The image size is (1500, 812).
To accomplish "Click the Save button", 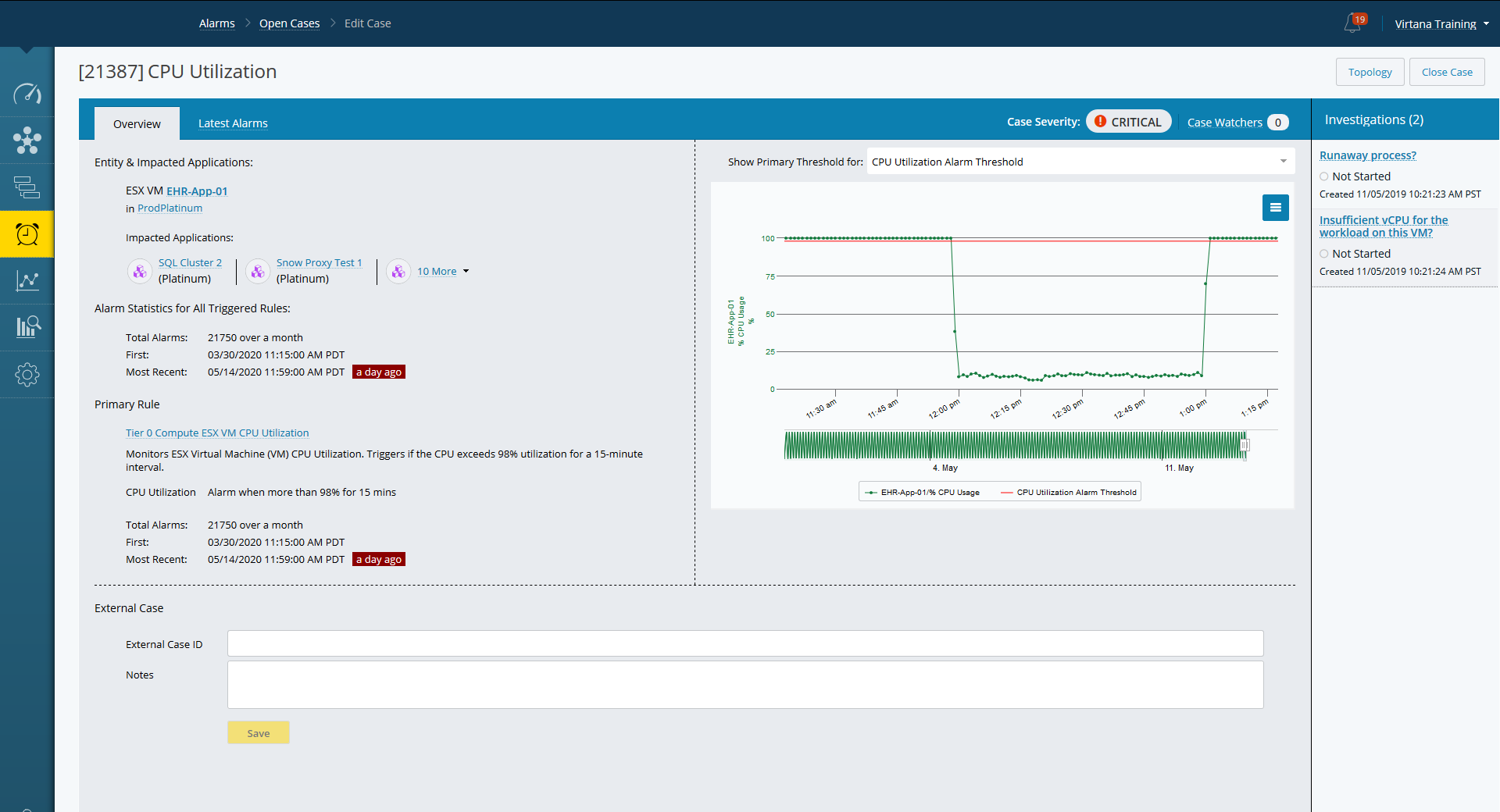I will (x=259, y=732).
